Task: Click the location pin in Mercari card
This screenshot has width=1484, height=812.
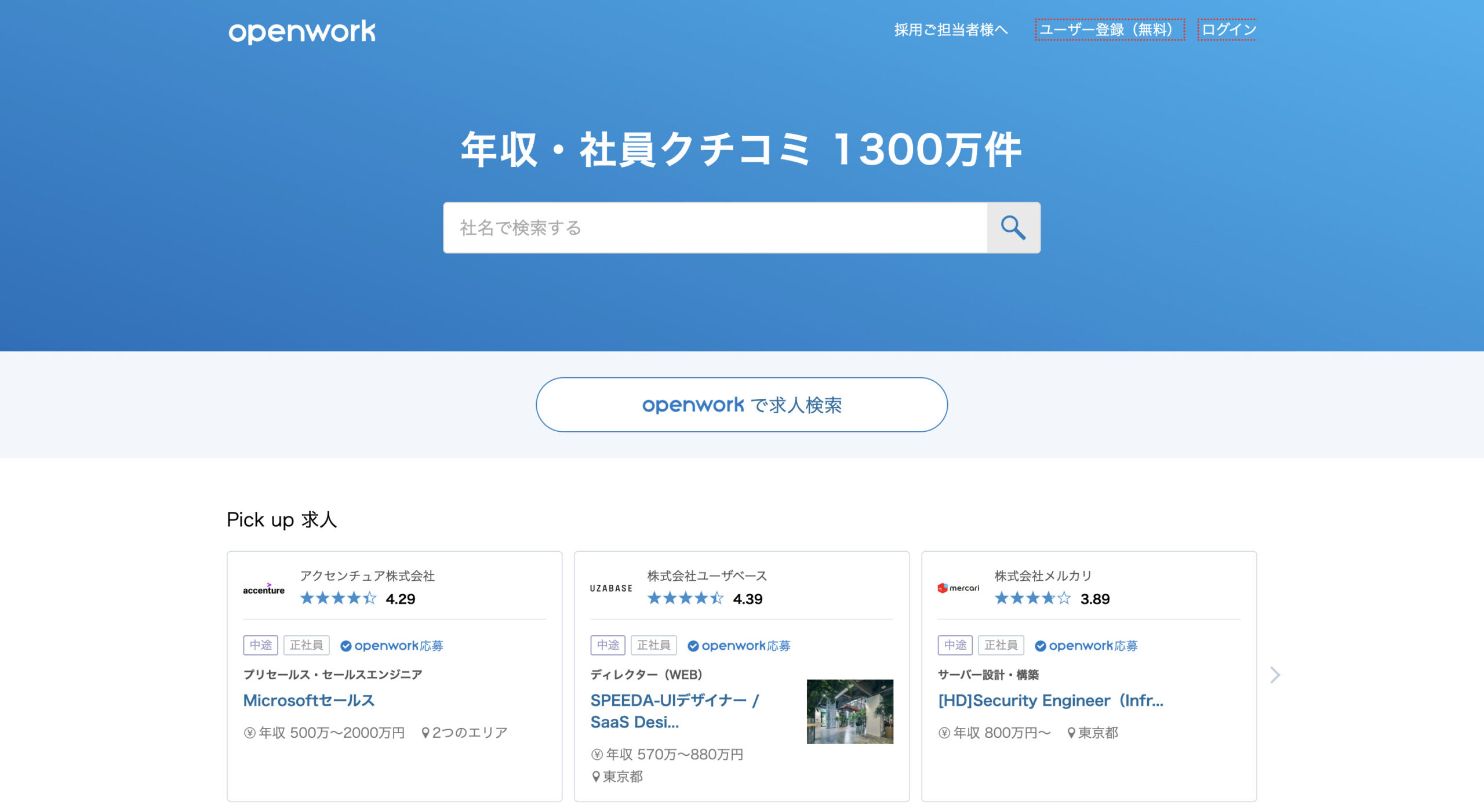Action: click(1071, 733)
